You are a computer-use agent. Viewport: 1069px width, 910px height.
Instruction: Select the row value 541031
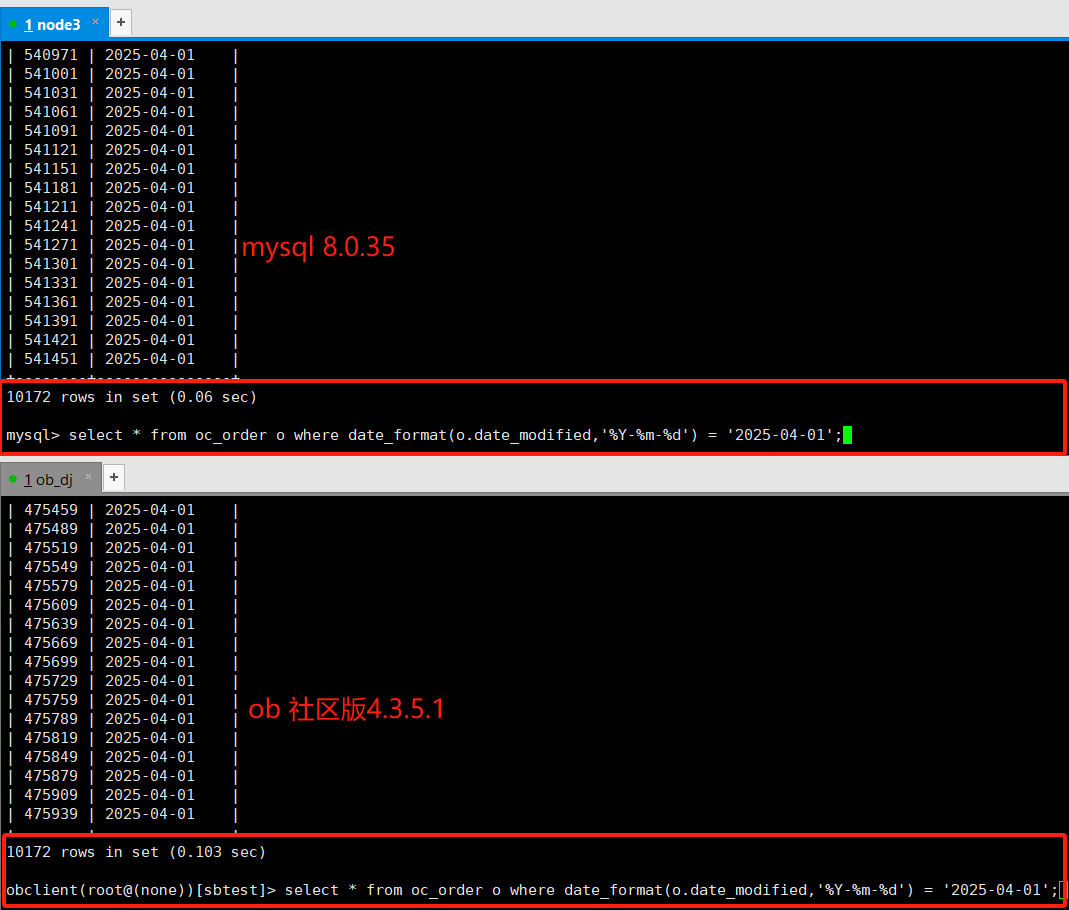[x=51, y=93]
